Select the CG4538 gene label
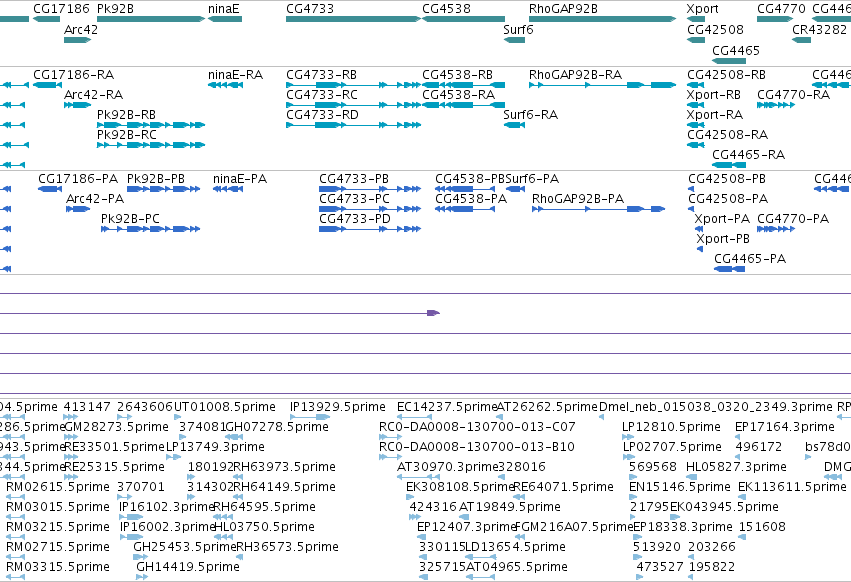 pos(446,9)
